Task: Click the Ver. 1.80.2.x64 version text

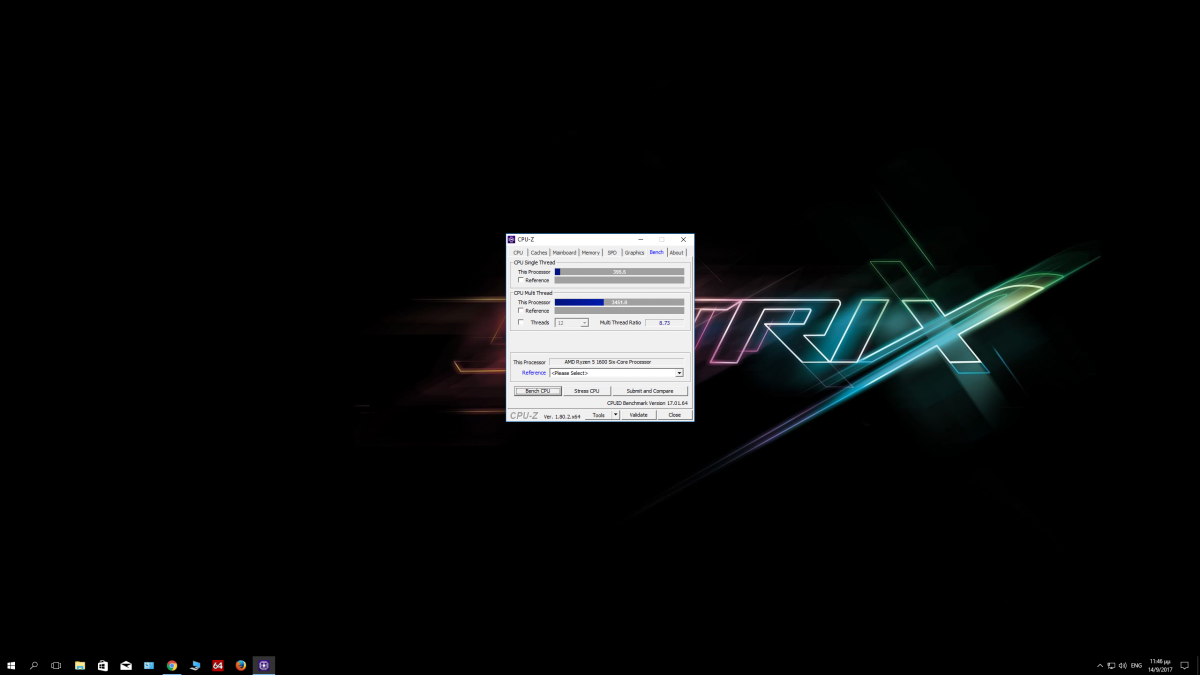Action: click(x=562, y=416)
